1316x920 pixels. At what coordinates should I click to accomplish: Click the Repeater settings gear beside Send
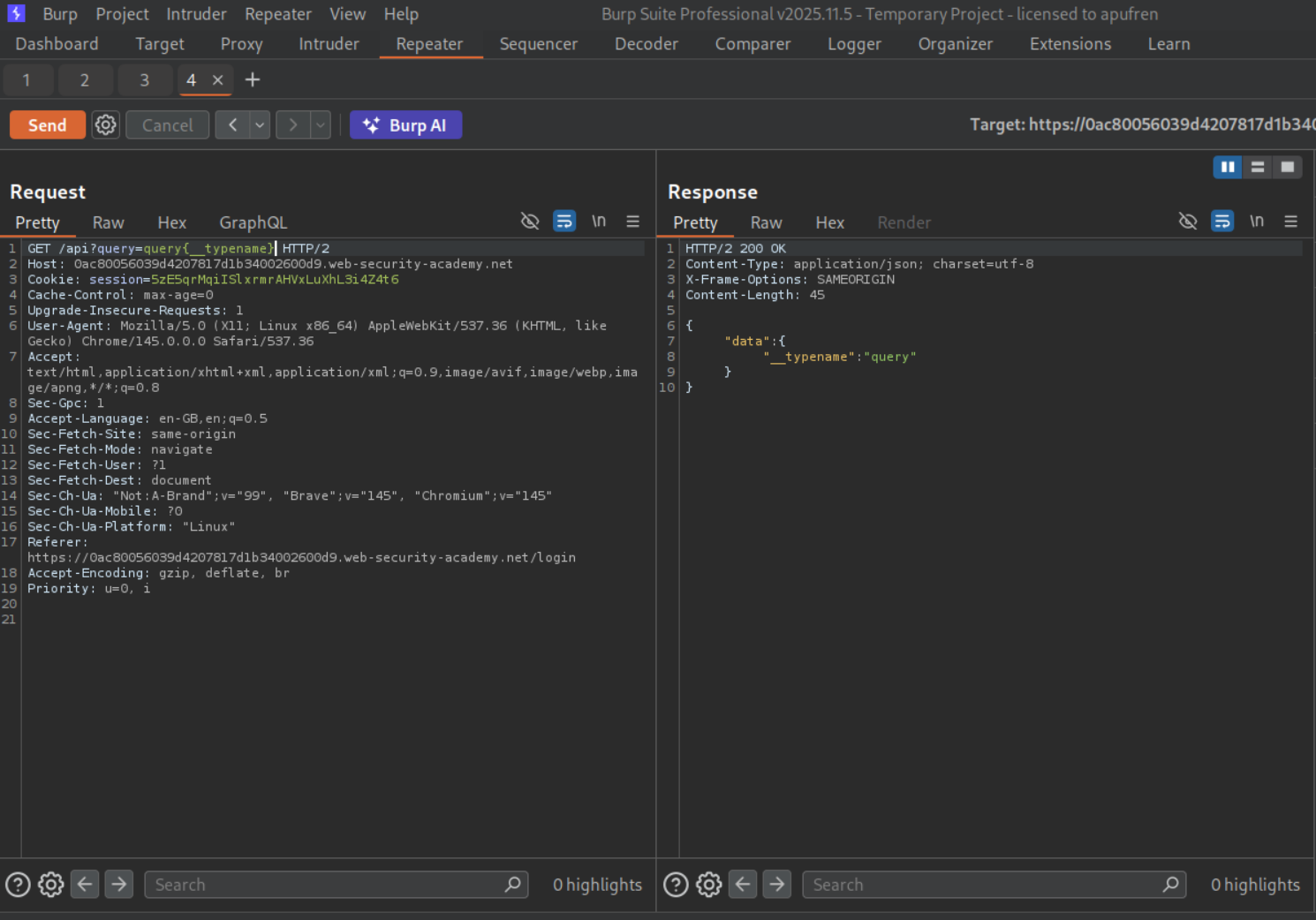tap(106, 125)
